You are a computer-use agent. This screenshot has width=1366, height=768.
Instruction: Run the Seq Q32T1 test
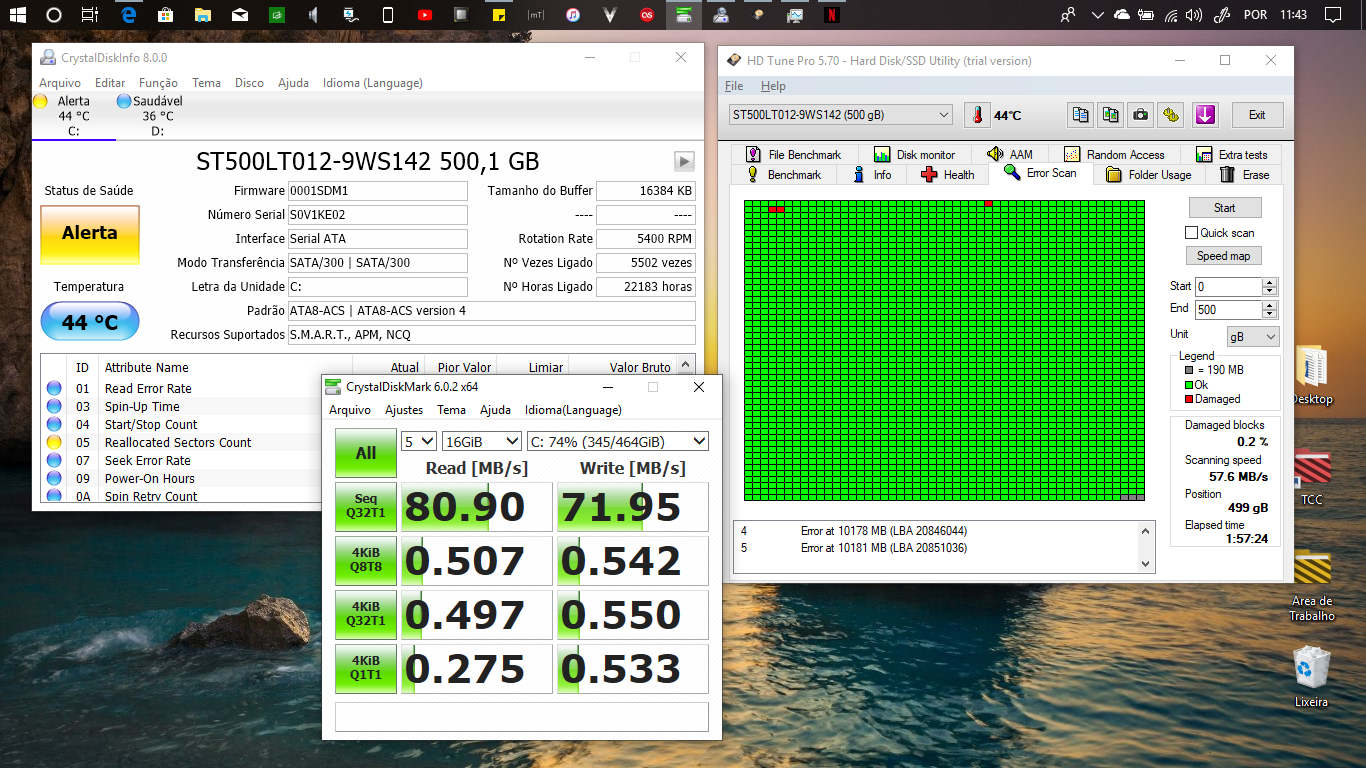(x=366, y=507)
